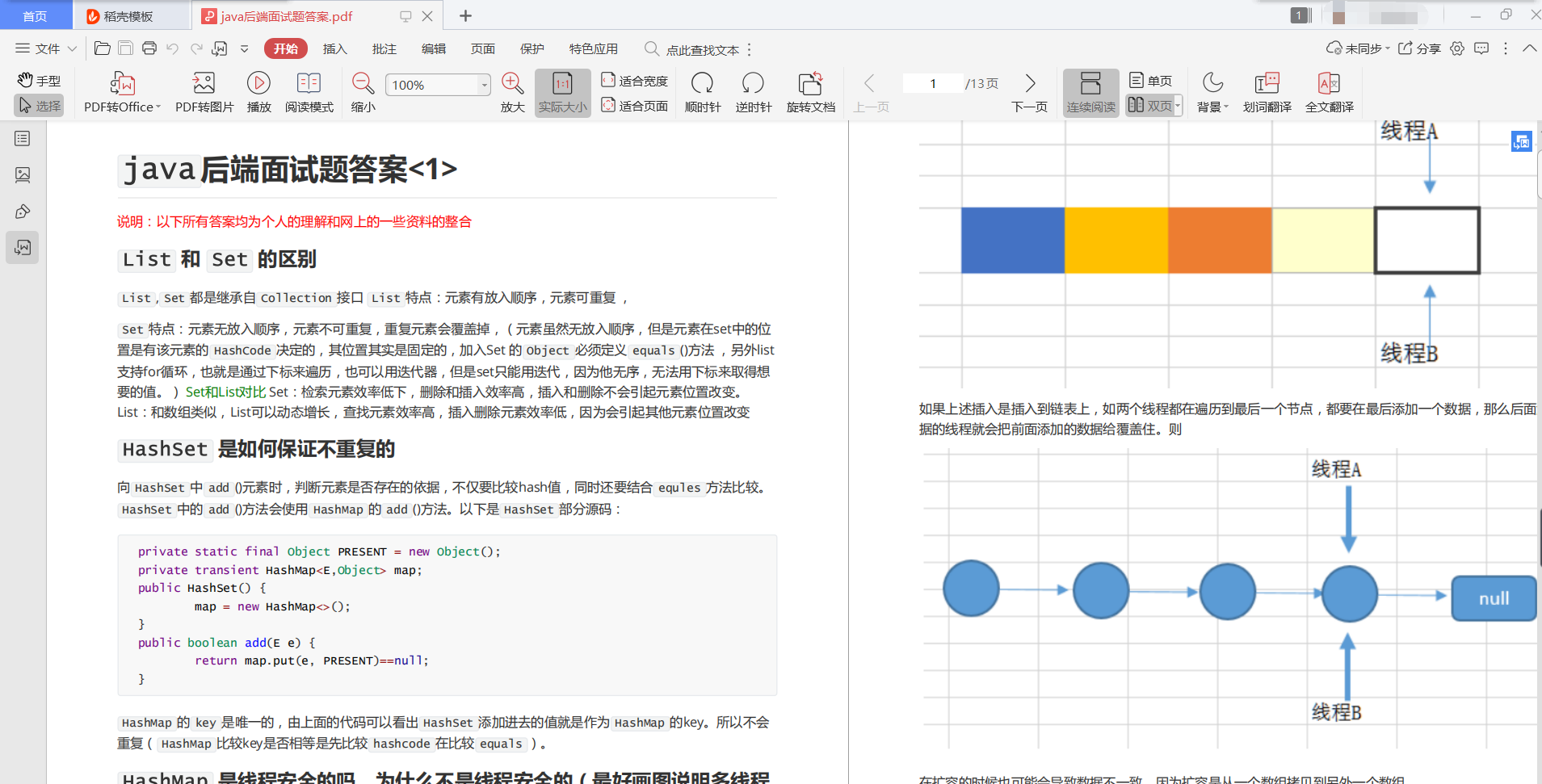Open the file with the folder icon
Screen dimensions: 1542x784
tap(102, 48)
